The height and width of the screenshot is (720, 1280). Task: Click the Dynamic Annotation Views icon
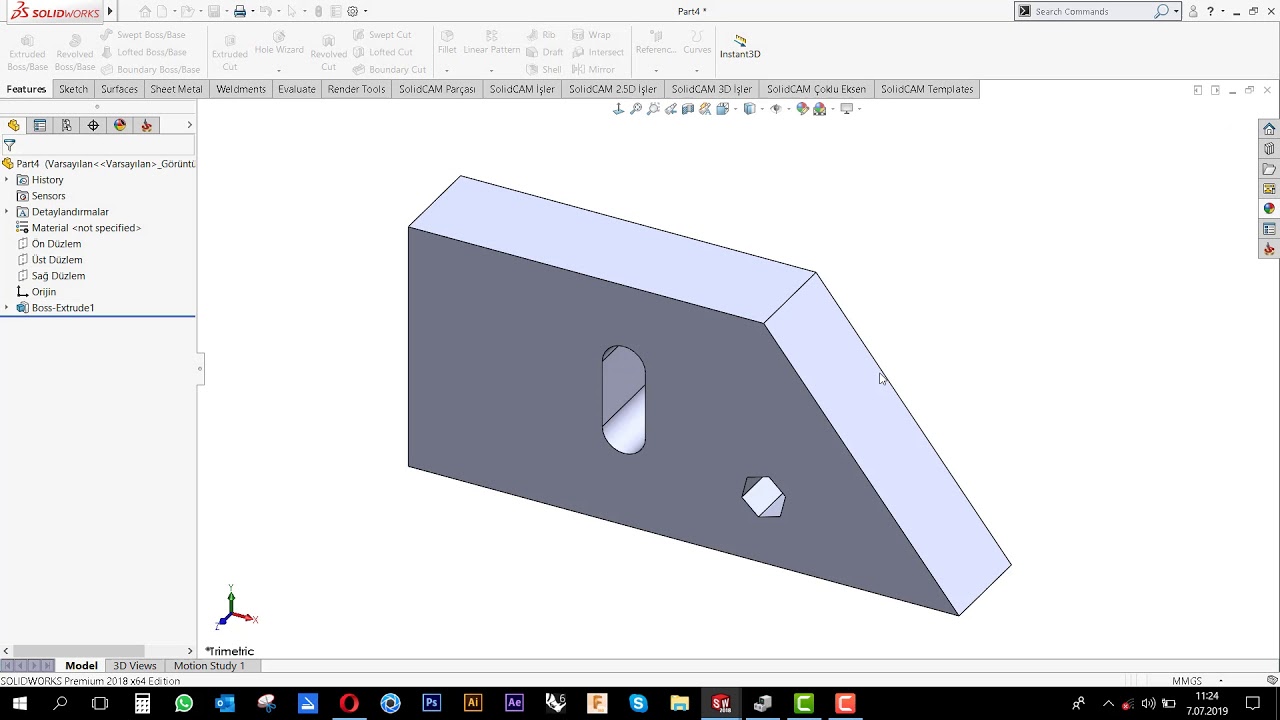[705, 109]
